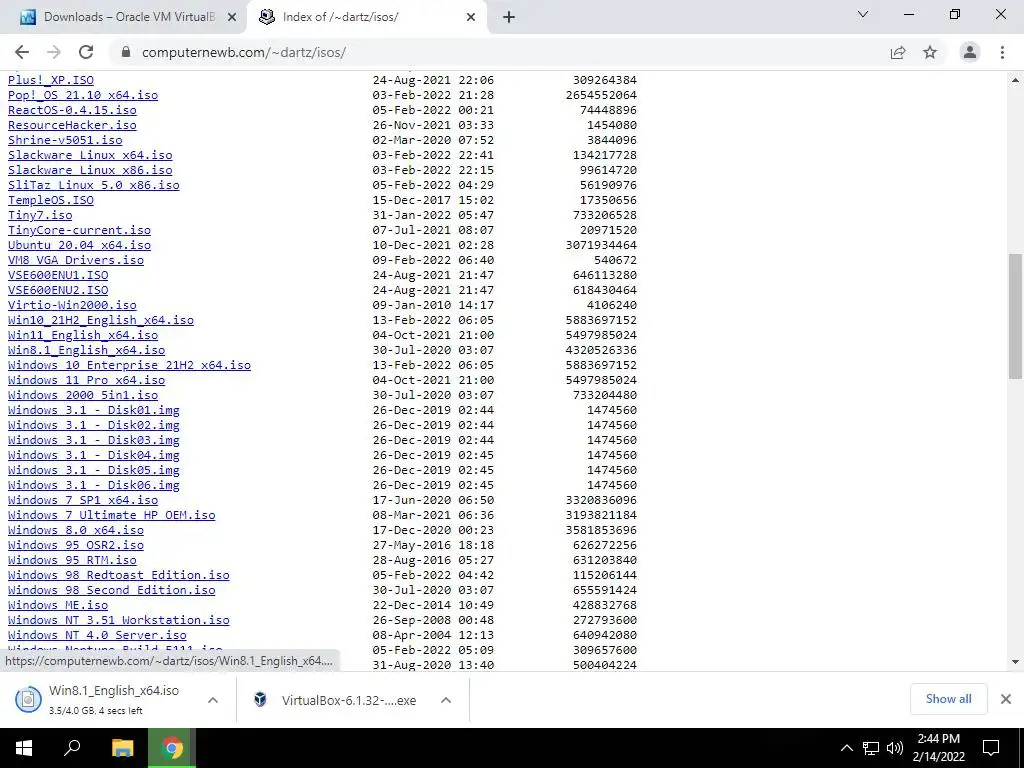Open the taskbar clock and date
1024x768 pixels.
pyautogui.click(x=938, y=748)
